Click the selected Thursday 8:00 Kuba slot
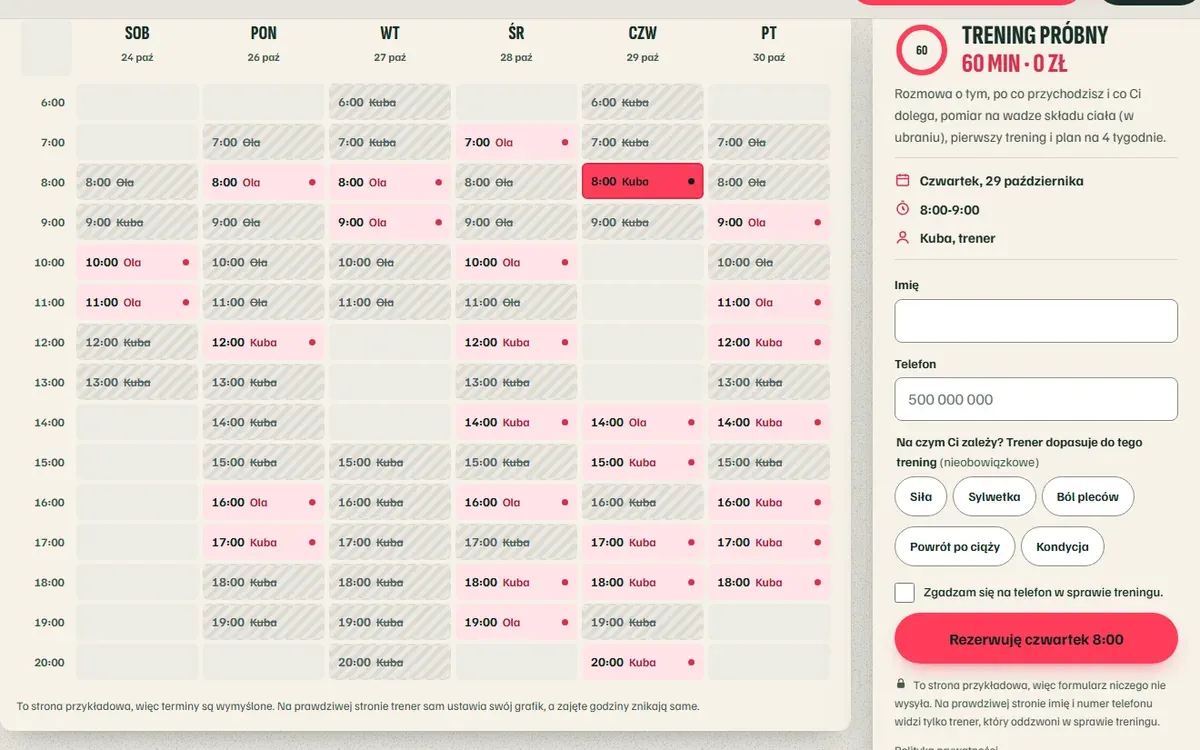 643,182
